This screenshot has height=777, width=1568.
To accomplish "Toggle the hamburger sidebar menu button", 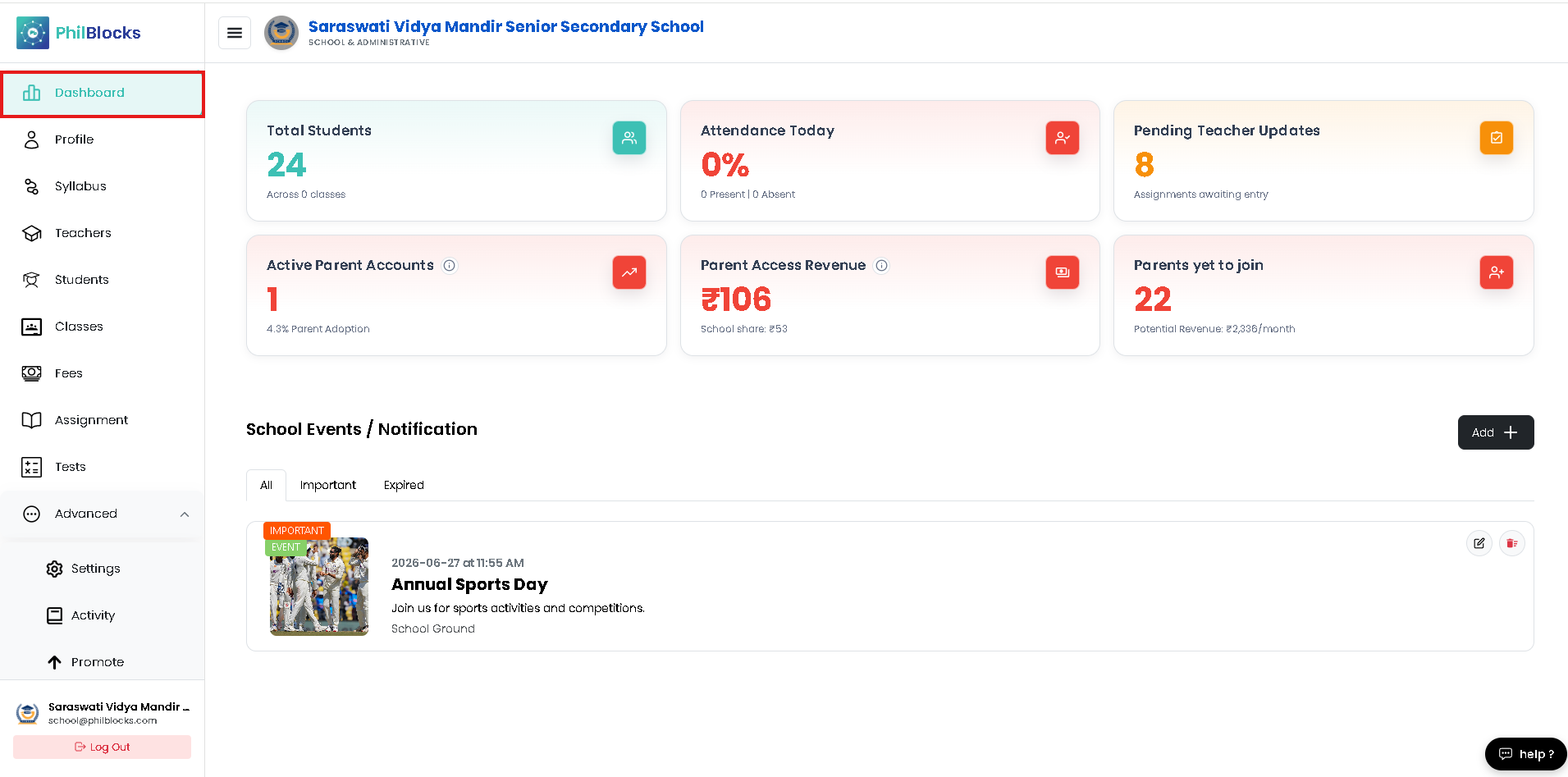I will point(234,33).
